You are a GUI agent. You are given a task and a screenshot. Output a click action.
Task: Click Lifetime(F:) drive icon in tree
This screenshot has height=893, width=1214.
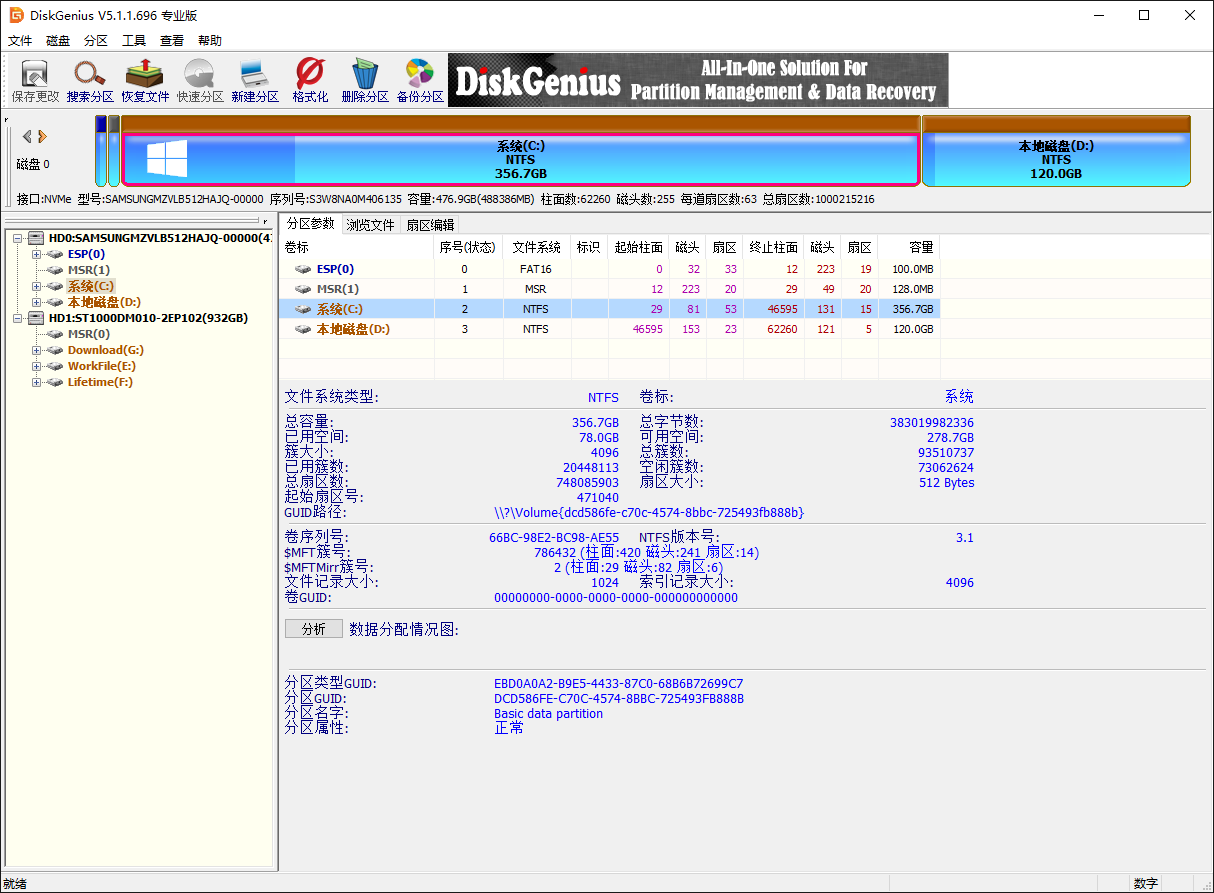coord(56,382)
